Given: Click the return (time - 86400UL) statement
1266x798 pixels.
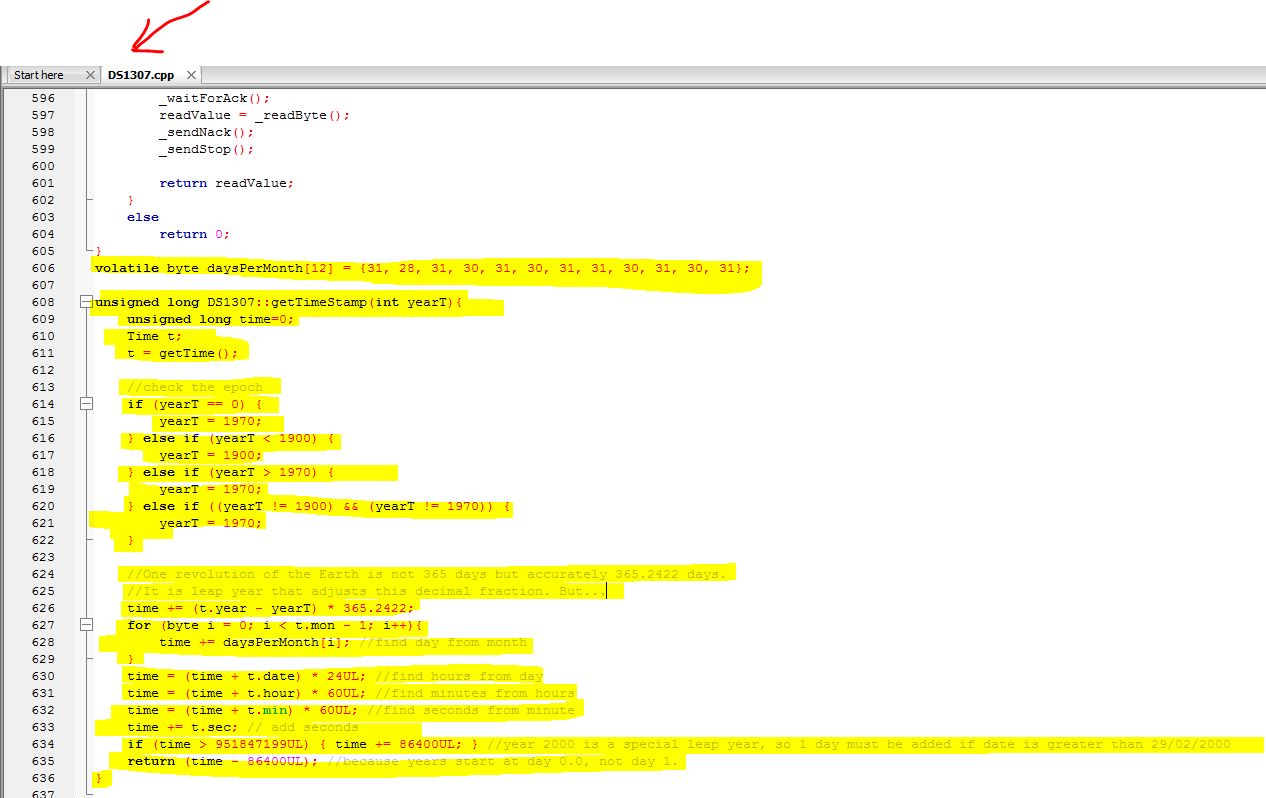Looking at the screenshot, I should pos(222,761).
